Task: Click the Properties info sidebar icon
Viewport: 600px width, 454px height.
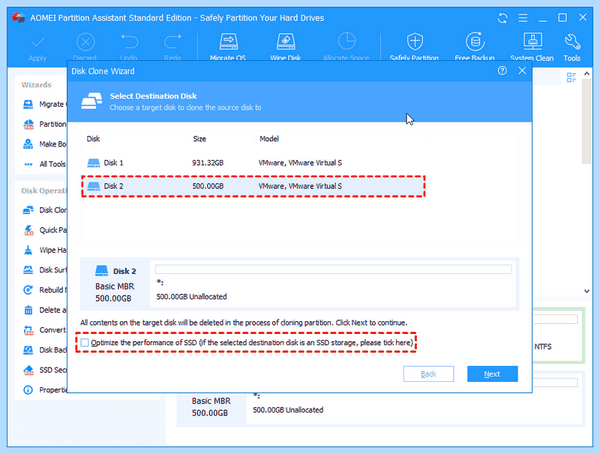Action: point(28,390)
